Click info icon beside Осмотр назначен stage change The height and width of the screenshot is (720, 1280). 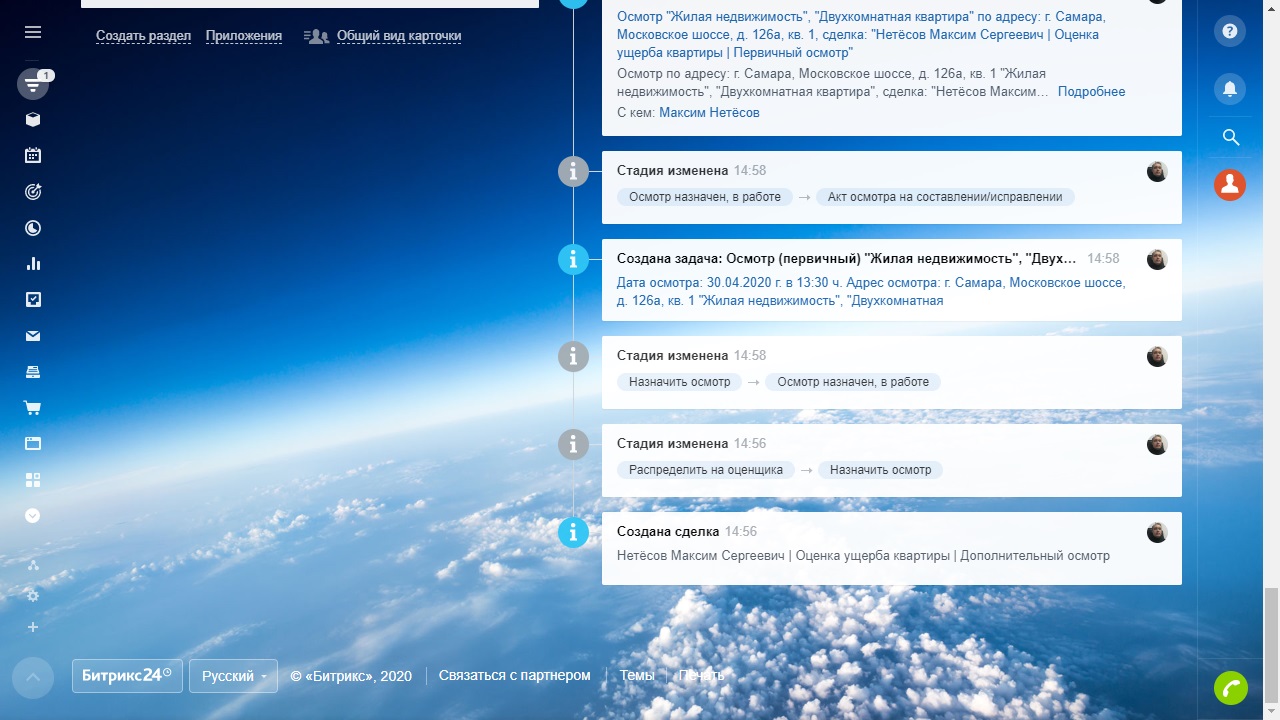[x=573, y=356]
